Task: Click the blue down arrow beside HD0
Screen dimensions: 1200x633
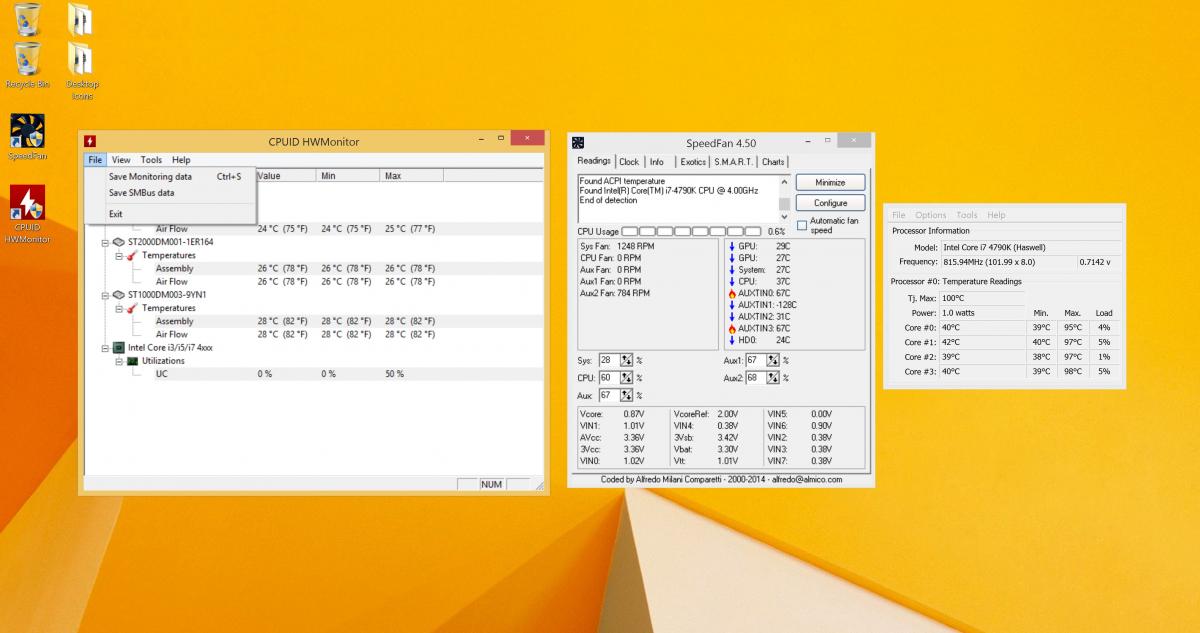Action: click(732, 340)
